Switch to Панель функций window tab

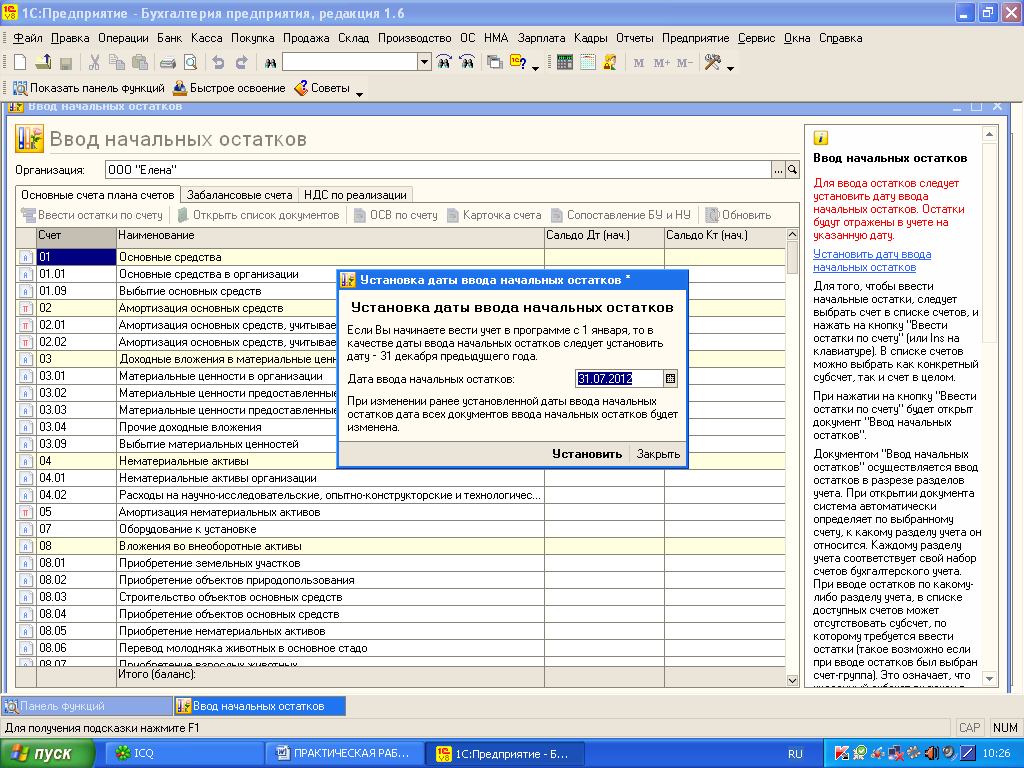coord(86,706)
